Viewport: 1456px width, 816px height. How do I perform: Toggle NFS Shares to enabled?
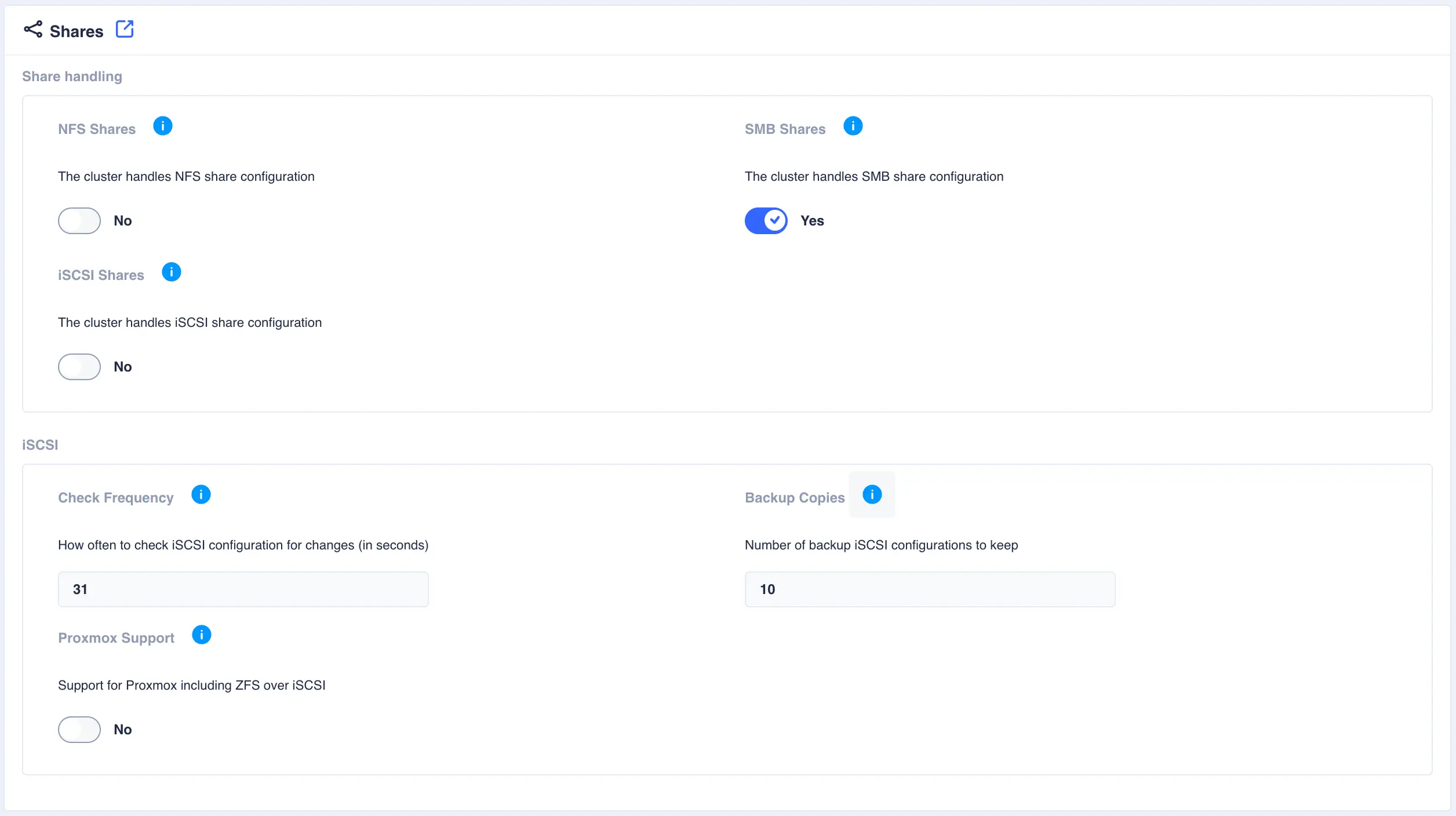click(x=79, y=220)
